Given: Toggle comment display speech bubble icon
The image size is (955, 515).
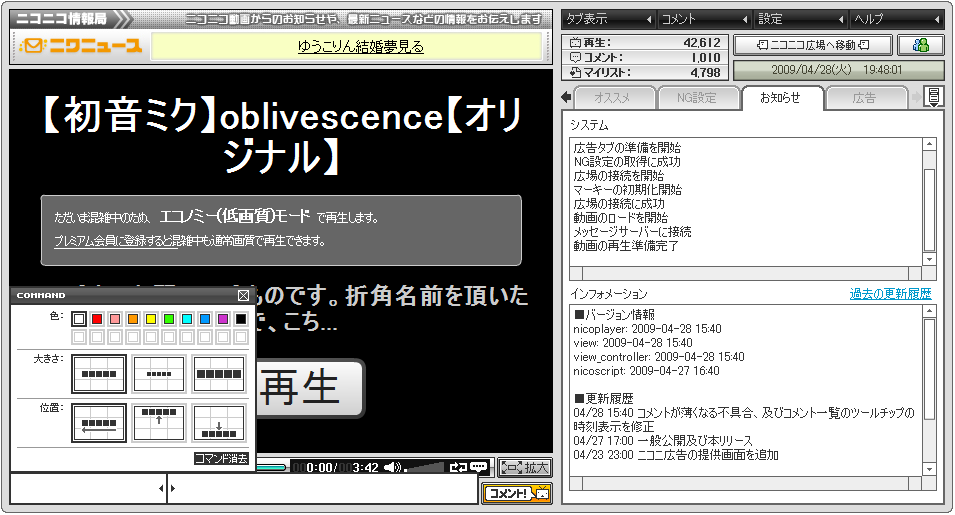Looking at the screenshot, I should (x=478, y=468).
